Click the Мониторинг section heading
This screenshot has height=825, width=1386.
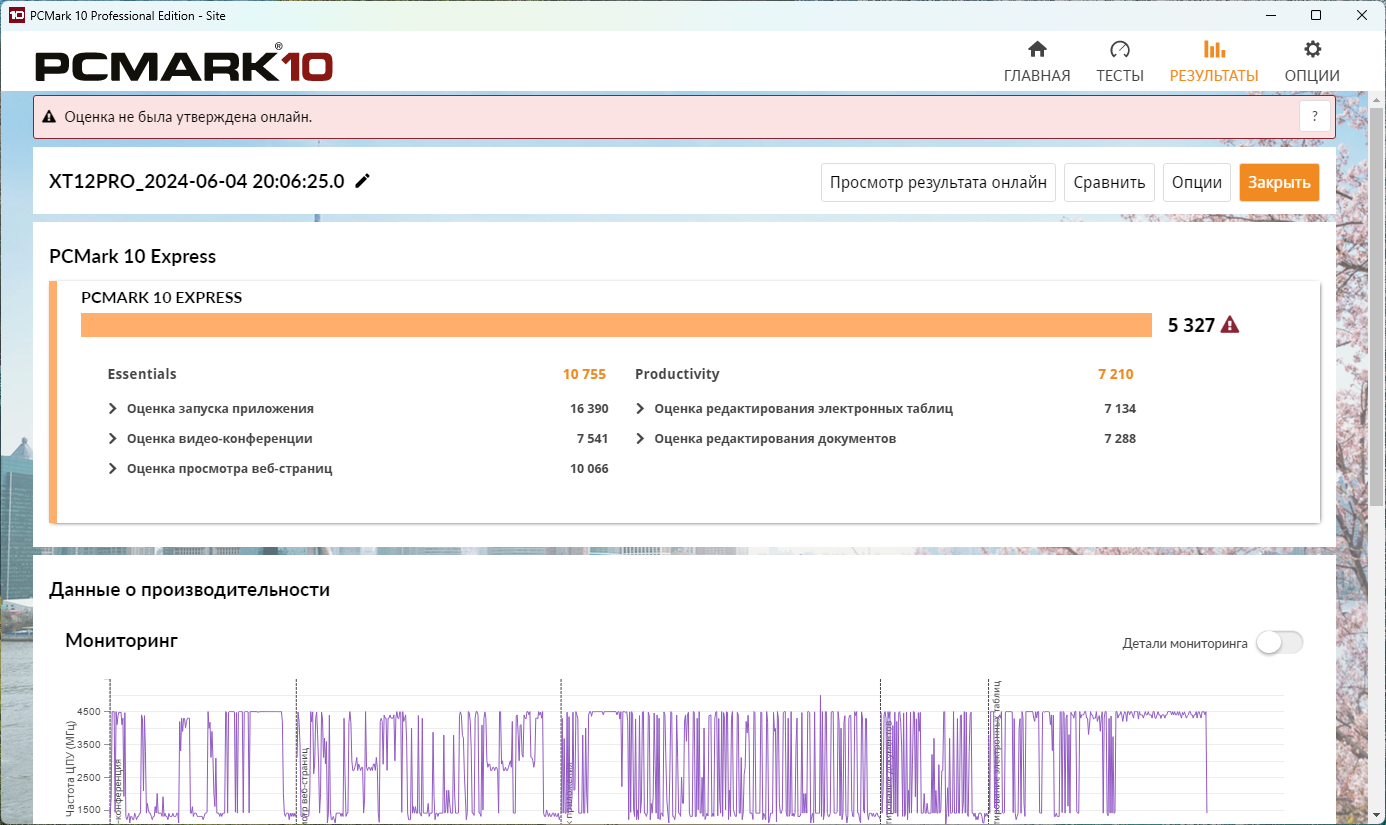pos(121,640)
